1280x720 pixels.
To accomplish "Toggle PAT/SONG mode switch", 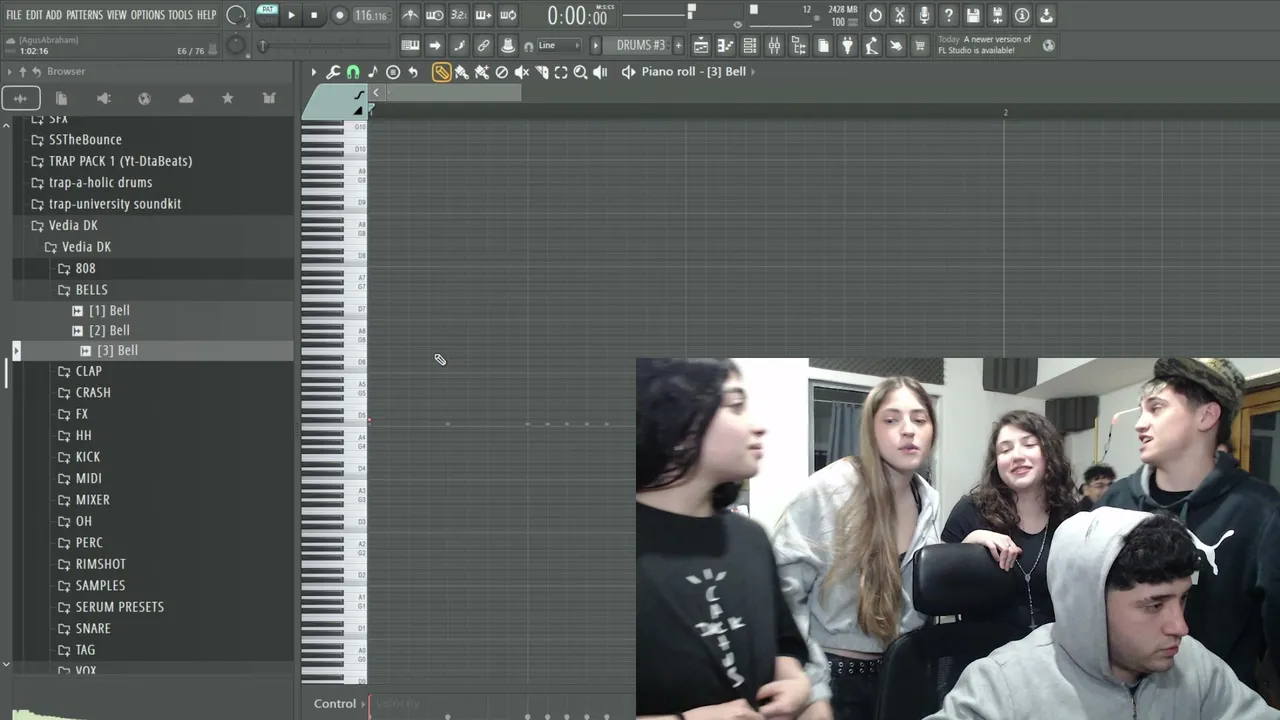I will point(267,14).
